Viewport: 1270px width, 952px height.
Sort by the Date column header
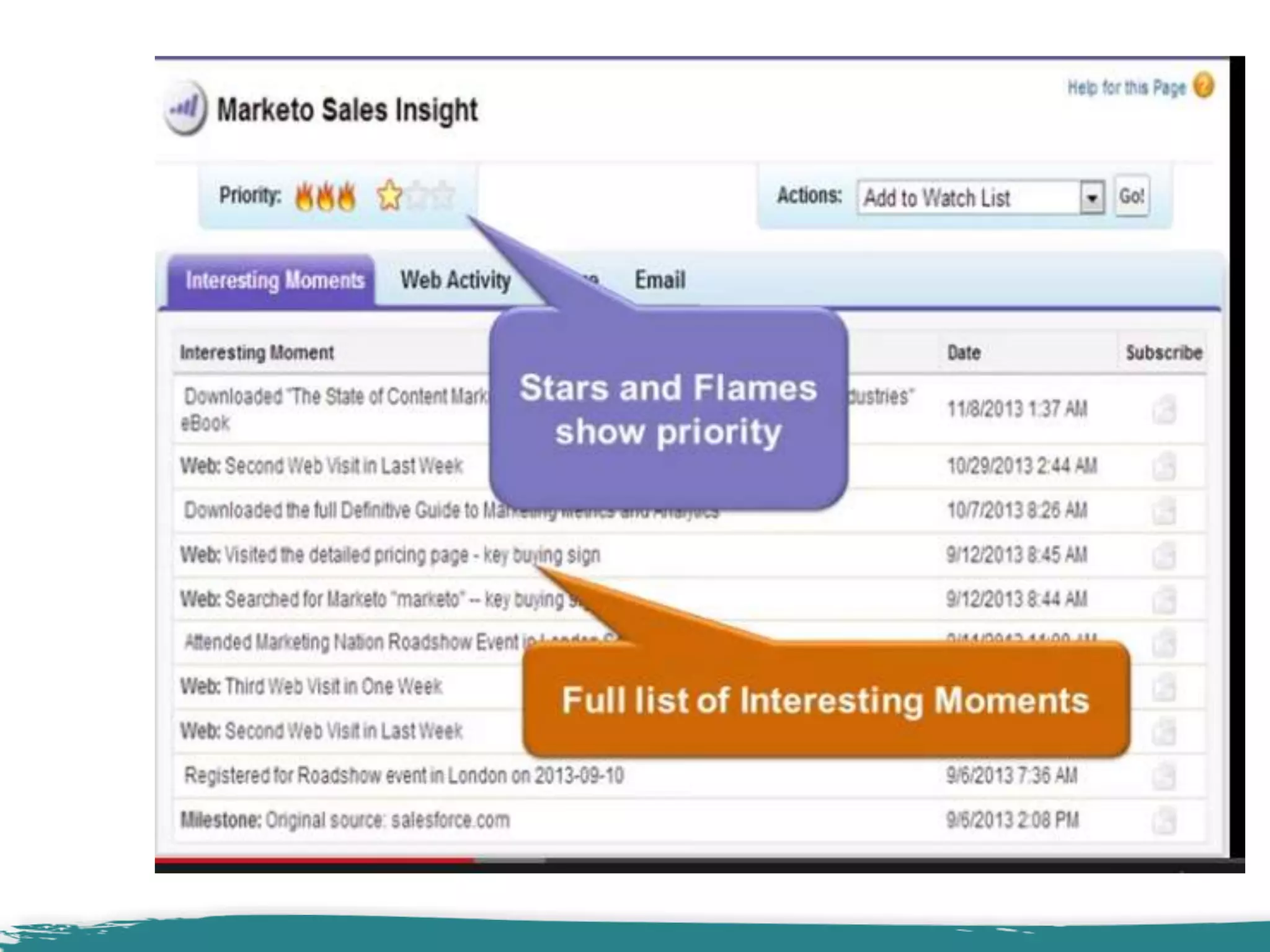964,353
